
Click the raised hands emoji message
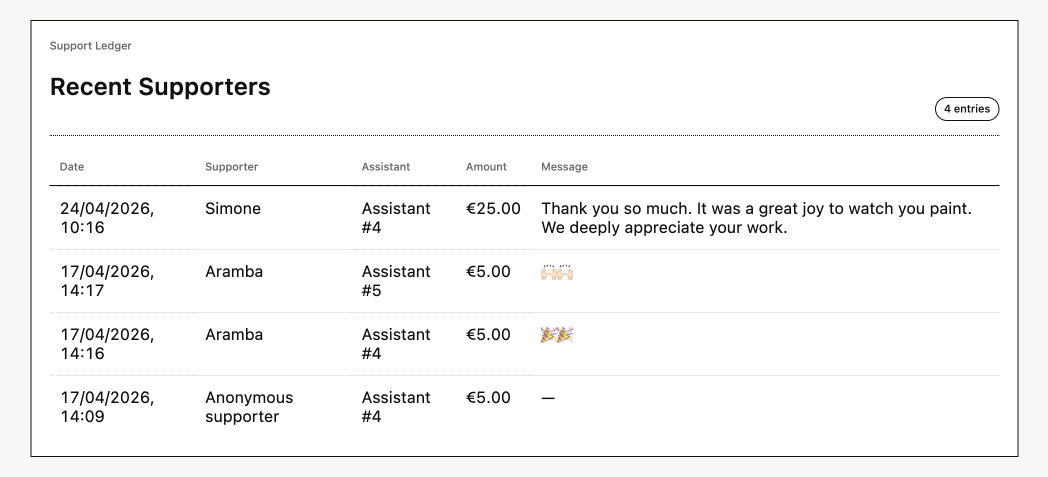click(x=557, y=272)
